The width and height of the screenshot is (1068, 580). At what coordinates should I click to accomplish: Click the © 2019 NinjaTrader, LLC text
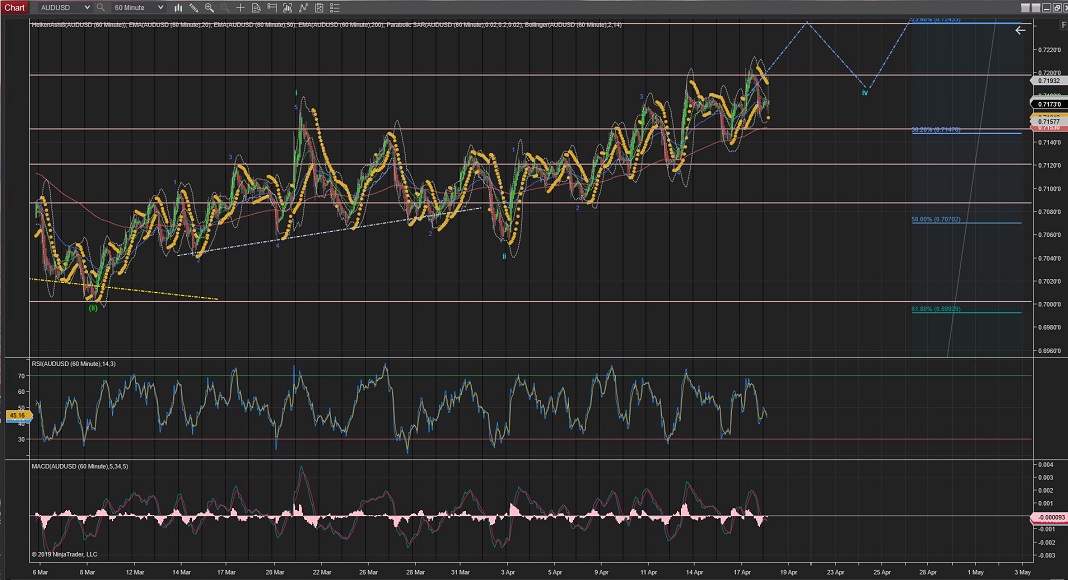65,554
